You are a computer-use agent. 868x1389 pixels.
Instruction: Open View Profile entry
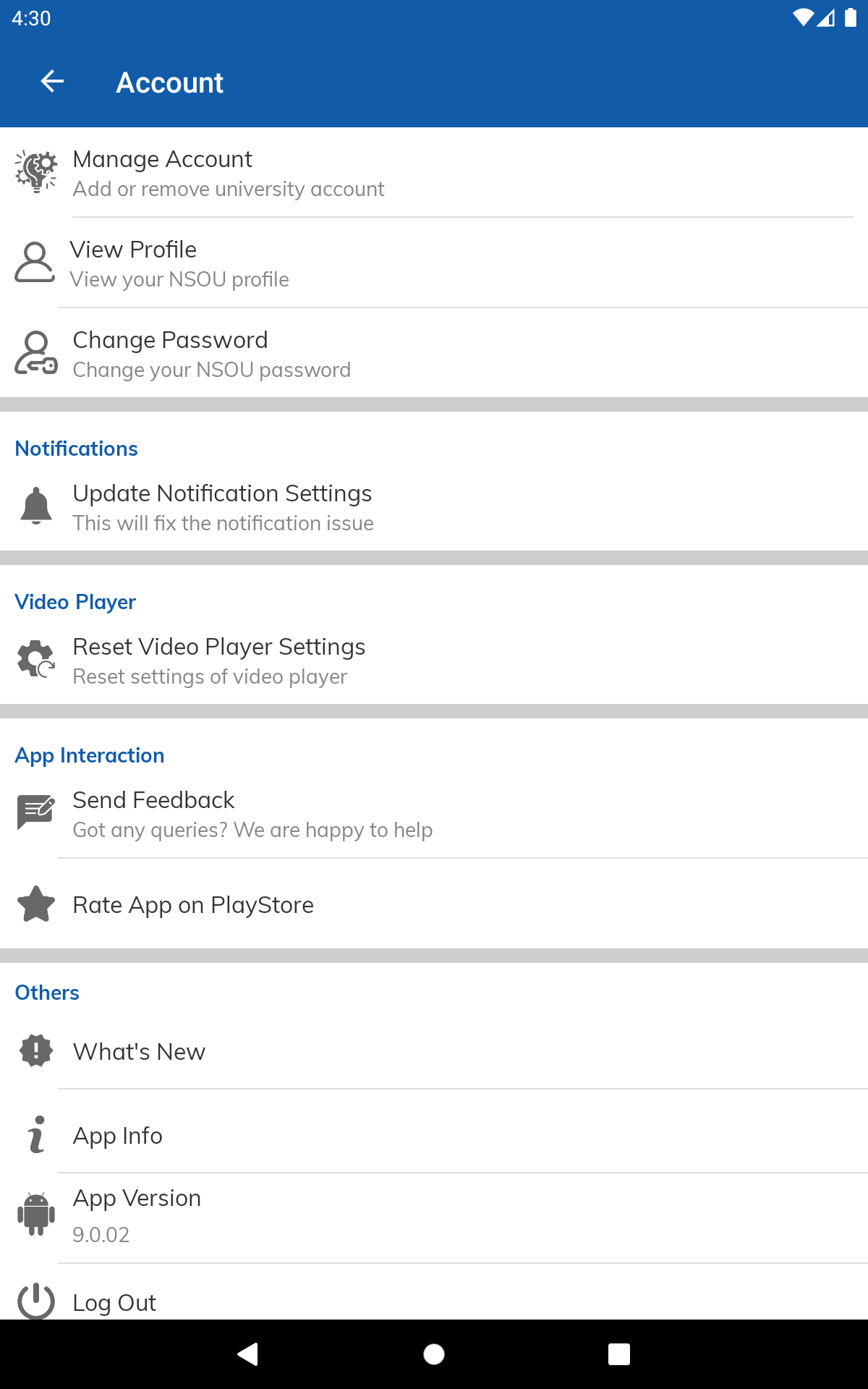coord(179,264)
